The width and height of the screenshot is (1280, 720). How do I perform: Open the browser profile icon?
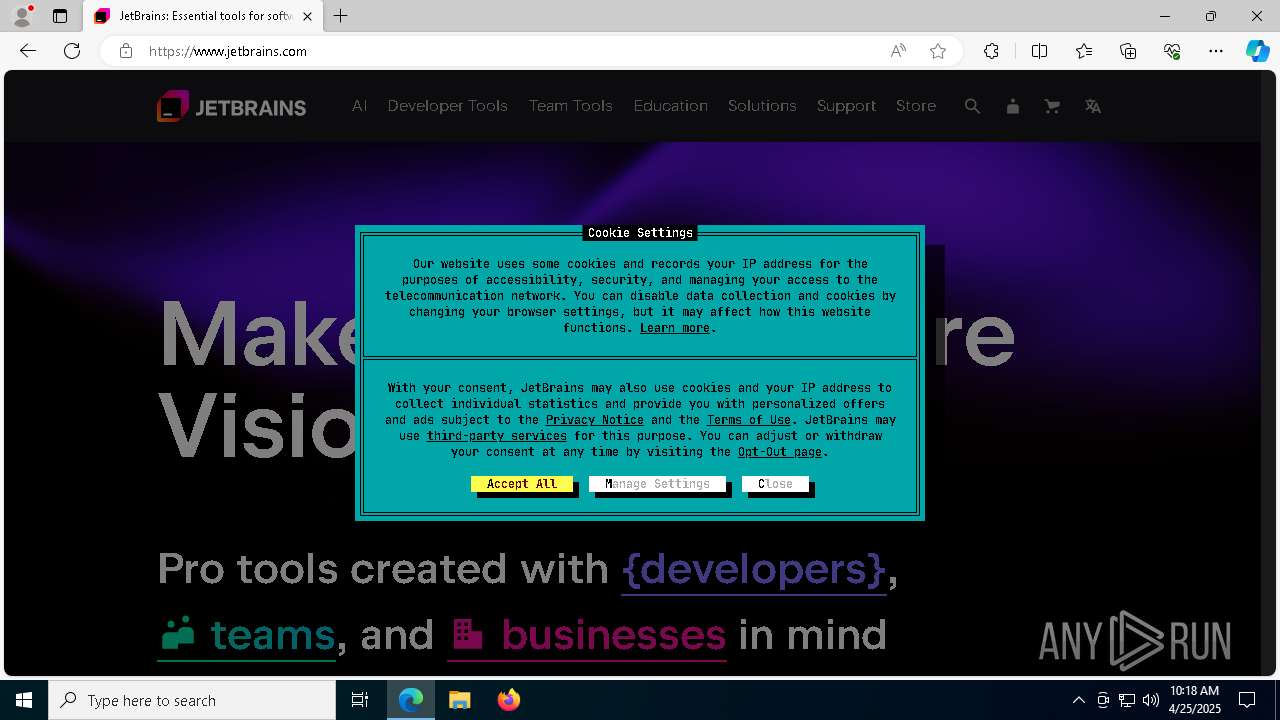(x=22, y=16)
